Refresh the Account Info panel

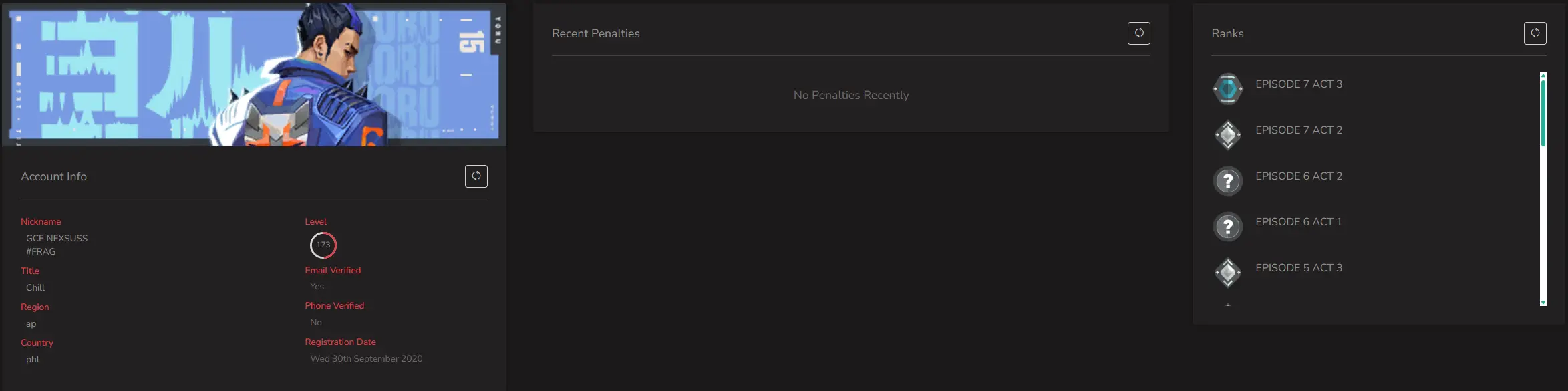click(x=476, y=176)
